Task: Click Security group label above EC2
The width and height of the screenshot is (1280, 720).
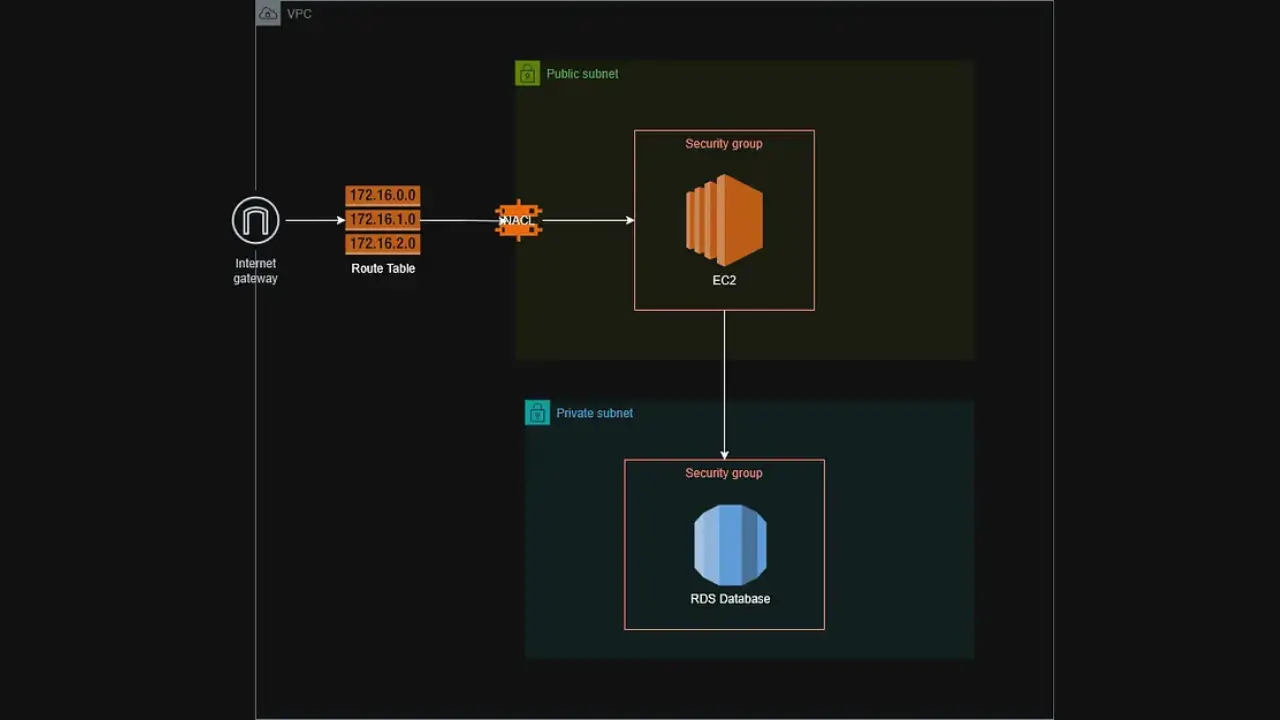Action: [724, 144]
